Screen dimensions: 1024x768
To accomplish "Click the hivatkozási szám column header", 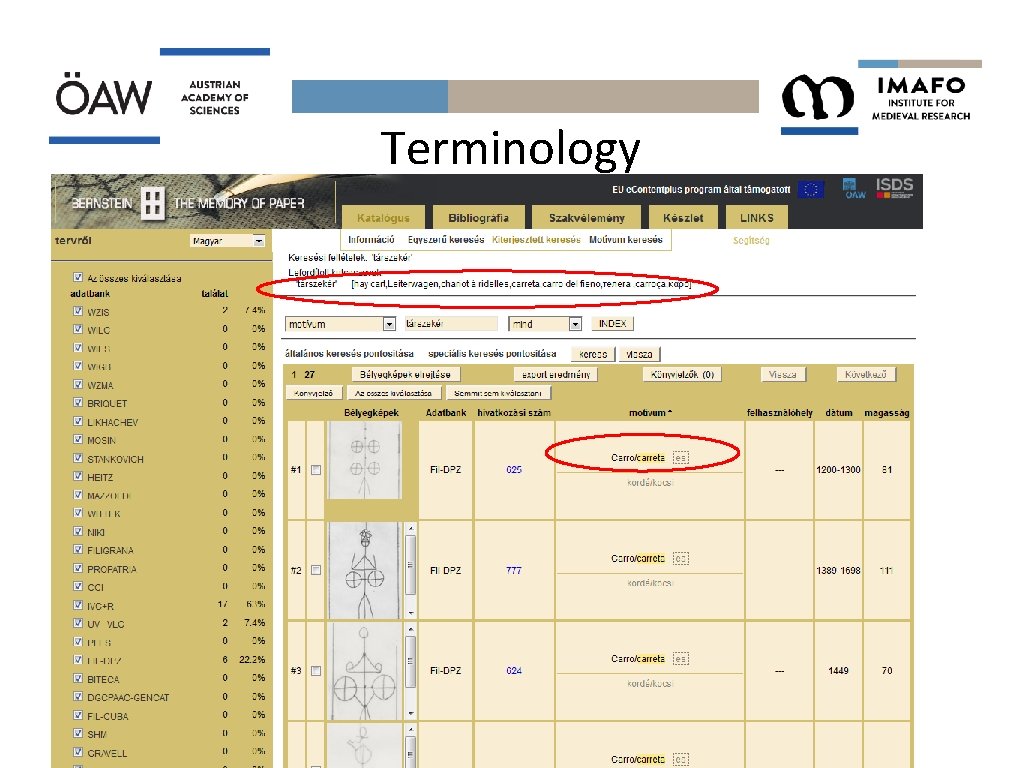I will (x=514, y=413).
